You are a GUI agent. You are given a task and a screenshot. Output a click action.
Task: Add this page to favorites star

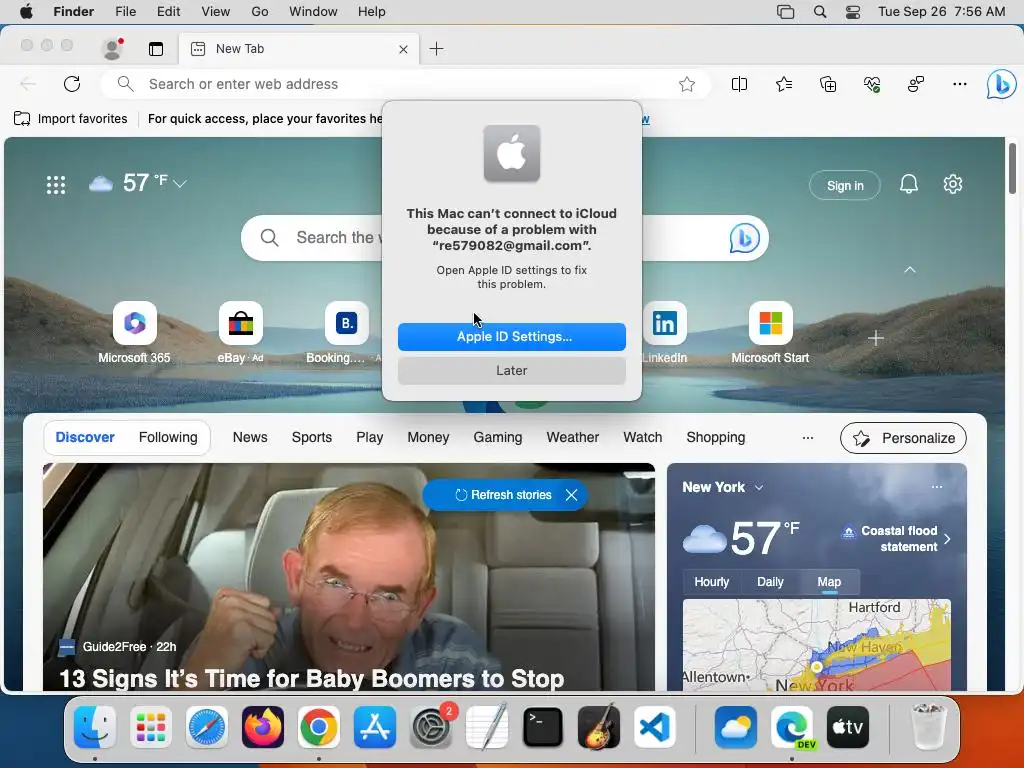tap(686, 84)
